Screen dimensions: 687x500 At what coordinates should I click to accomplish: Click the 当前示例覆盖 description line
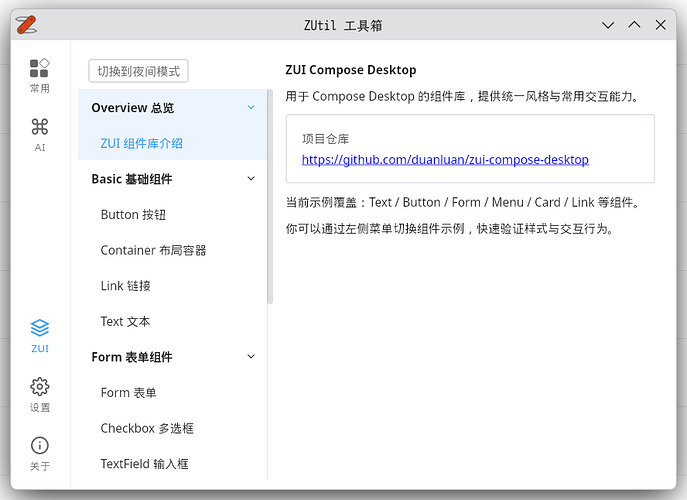[x=463, y=202]
